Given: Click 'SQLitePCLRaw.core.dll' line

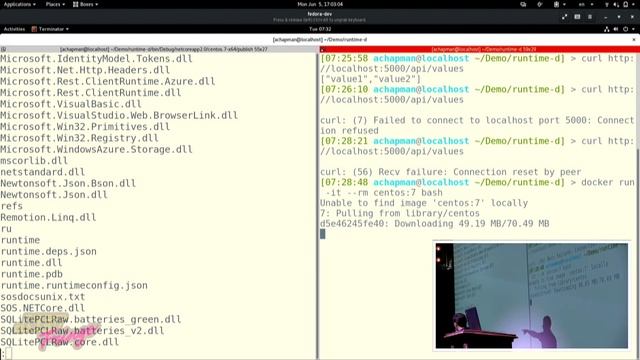Looking at the screenshot, I should (60, 342).
